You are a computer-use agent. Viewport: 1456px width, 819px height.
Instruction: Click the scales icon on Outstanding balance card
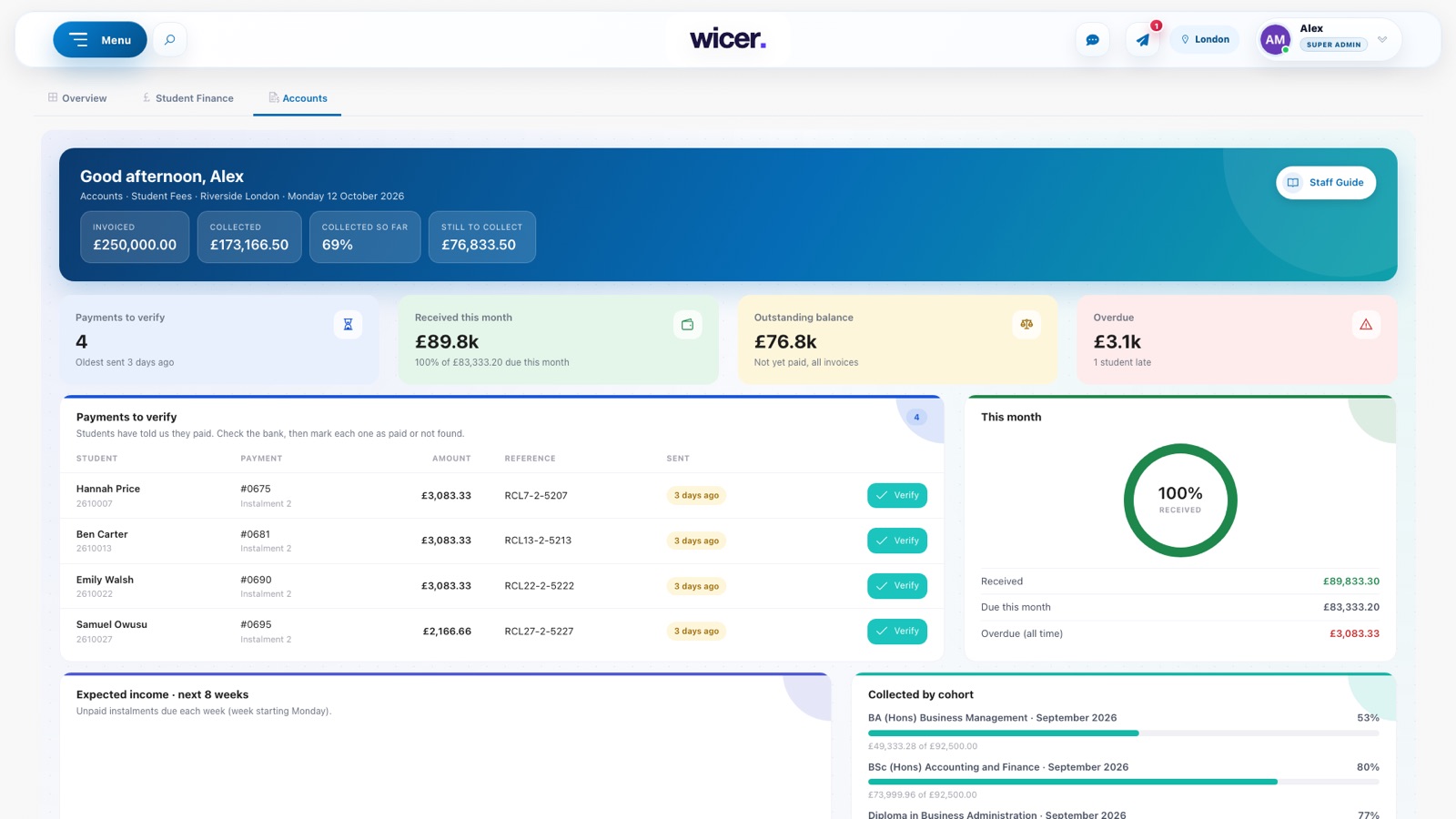pyautogui.click(x=1026, y=324)
